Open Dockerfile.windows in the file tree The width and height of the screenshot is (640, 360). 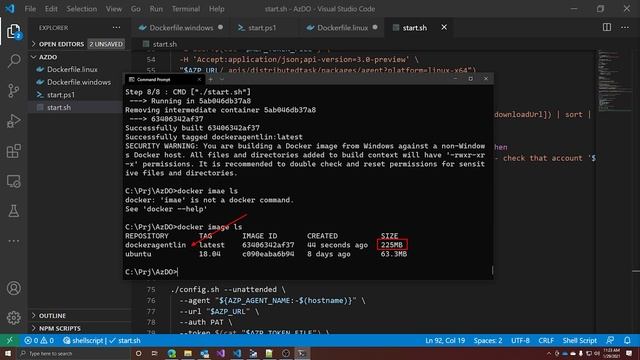79,82
